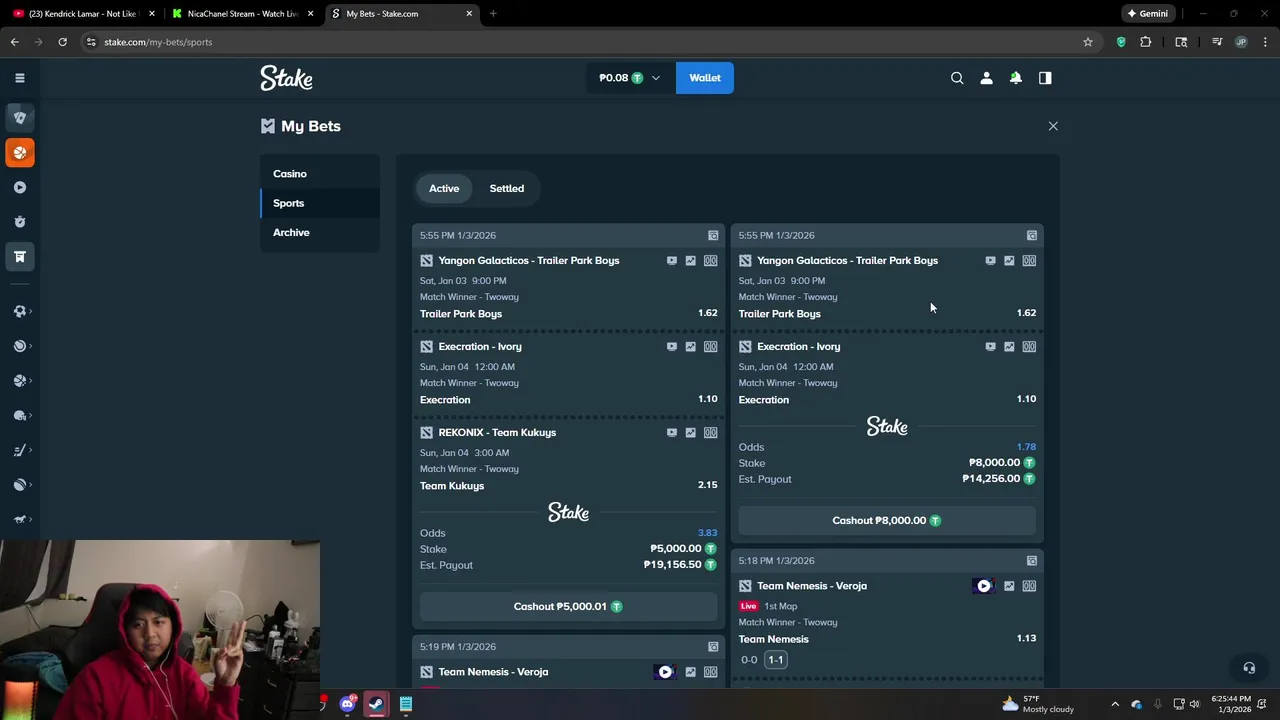Open Tennis icon in sports sidebar
Image resolution: width=1280 pixels, height=720 pixels.
coord(19,346)
